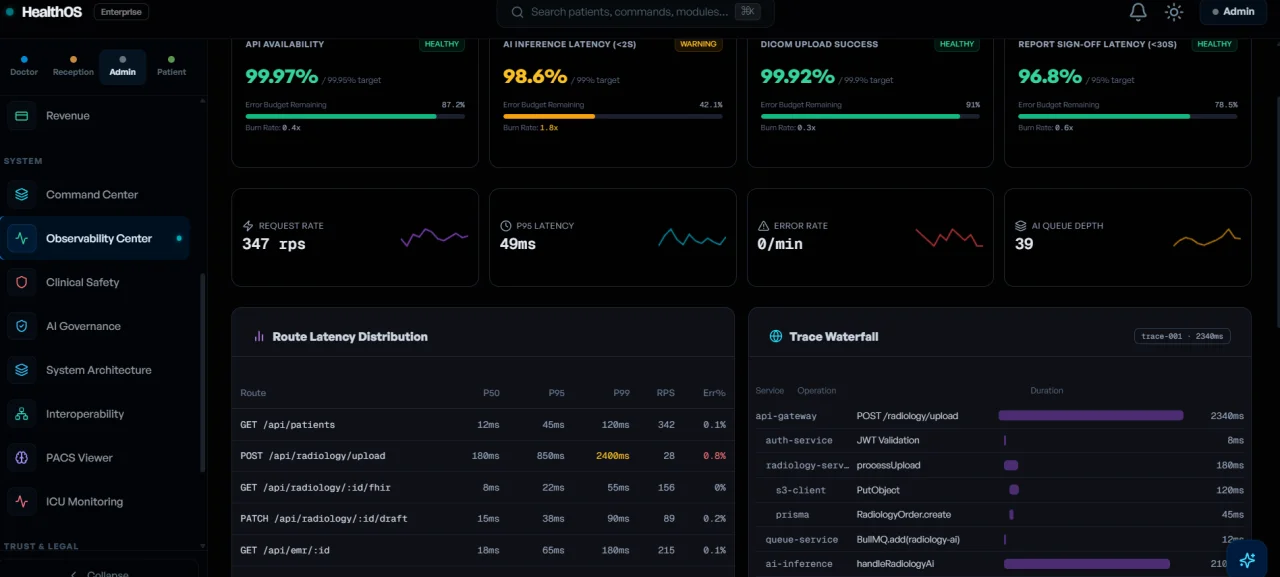The width and height of the screenshot is (1280, 577).
Task: Click the PACS Viewer brain icon
Action: click(x=22, y=458)
